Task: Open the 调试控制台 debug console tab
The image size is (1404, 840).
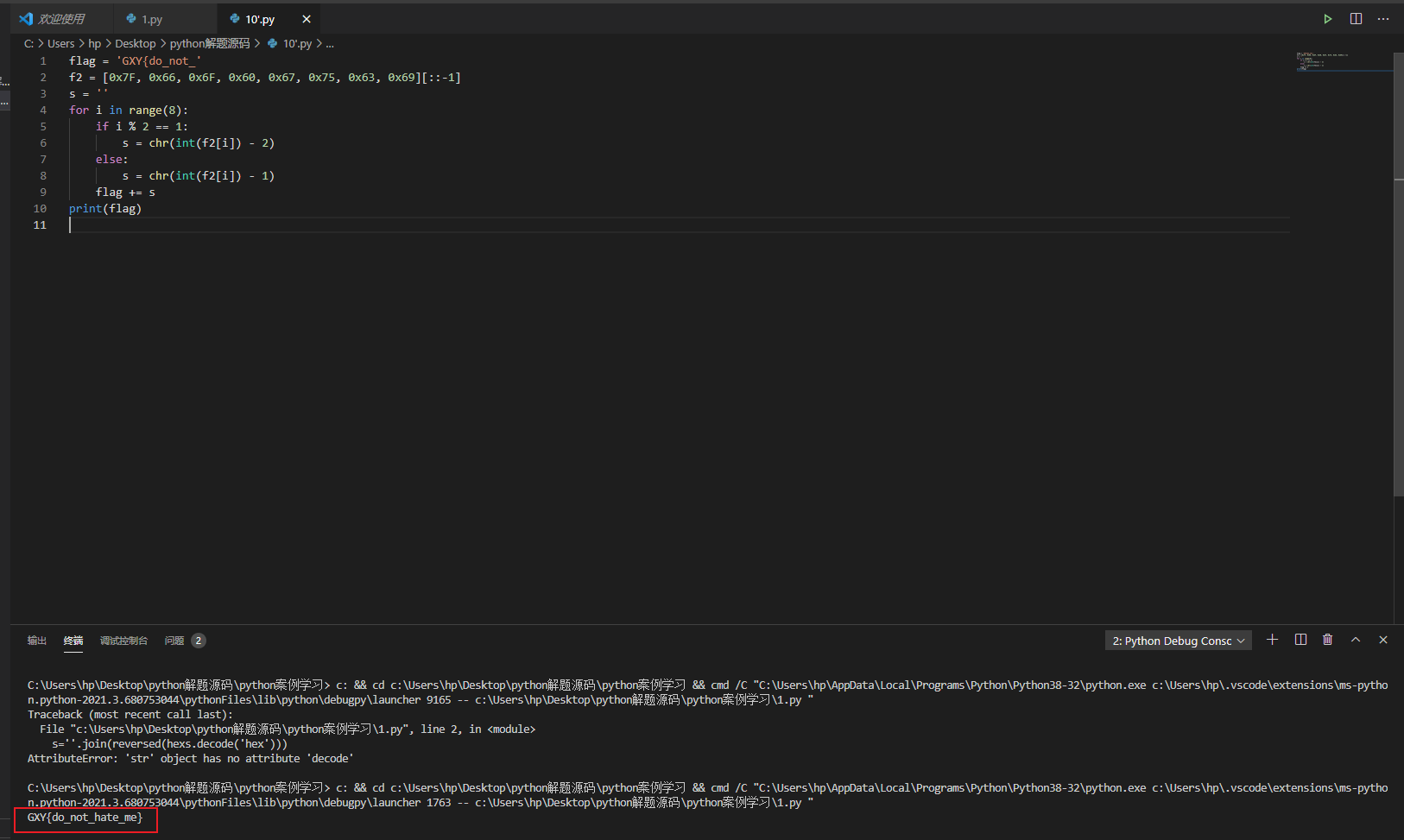Action: coord(123,641)
